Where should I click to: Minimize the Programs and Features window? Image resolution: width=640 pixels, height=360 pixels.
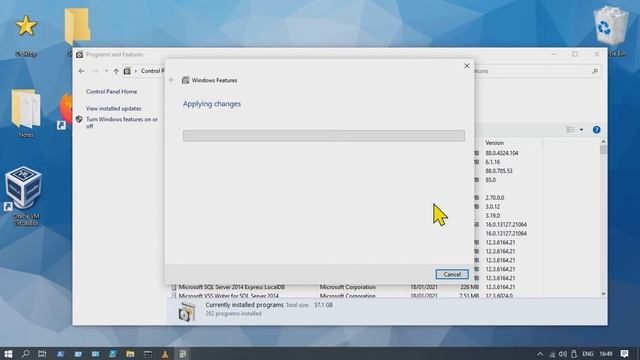(554, 54)
